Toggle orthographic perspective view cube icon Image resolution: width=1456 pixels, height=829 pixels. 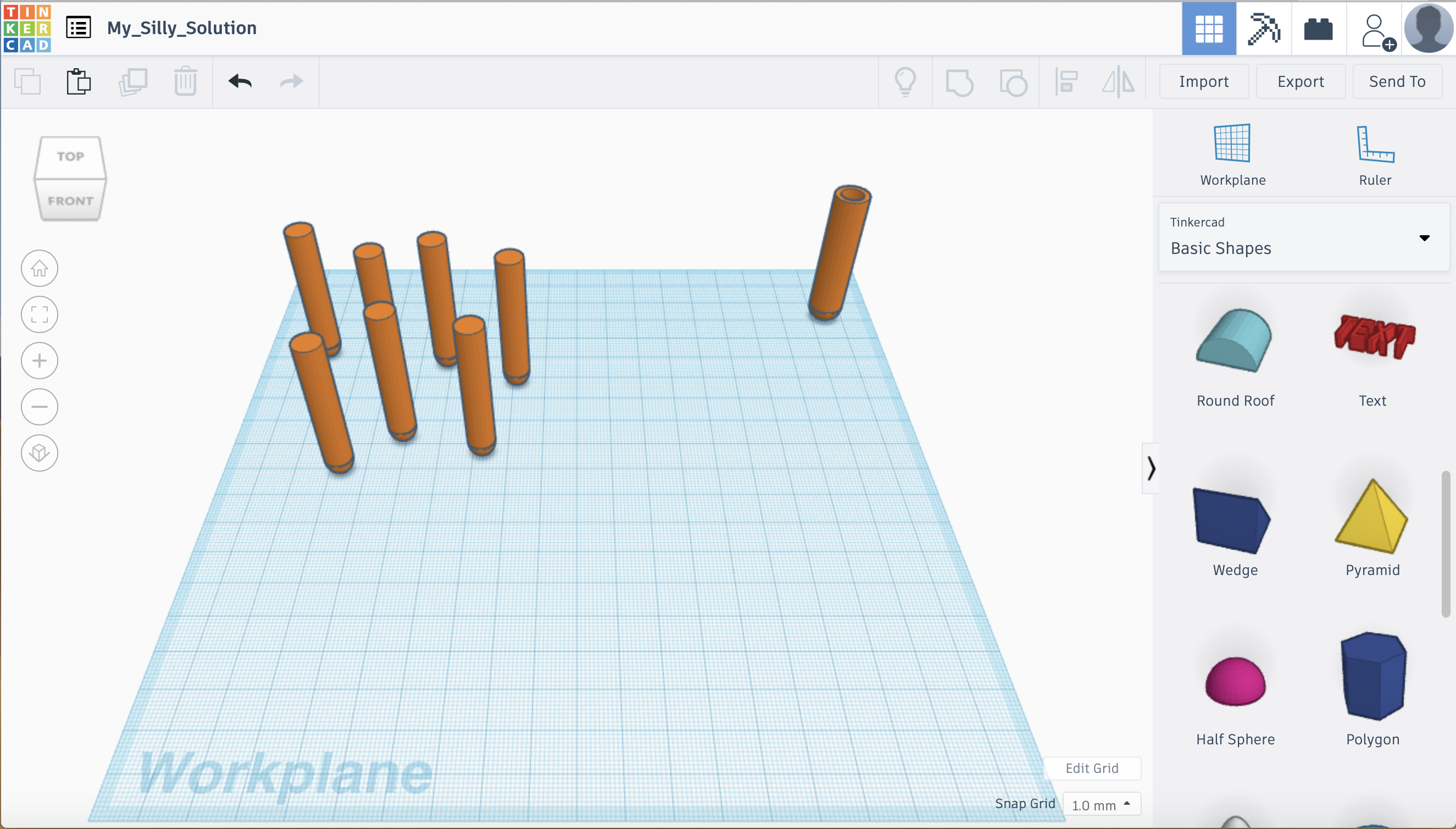coord(39,452)
